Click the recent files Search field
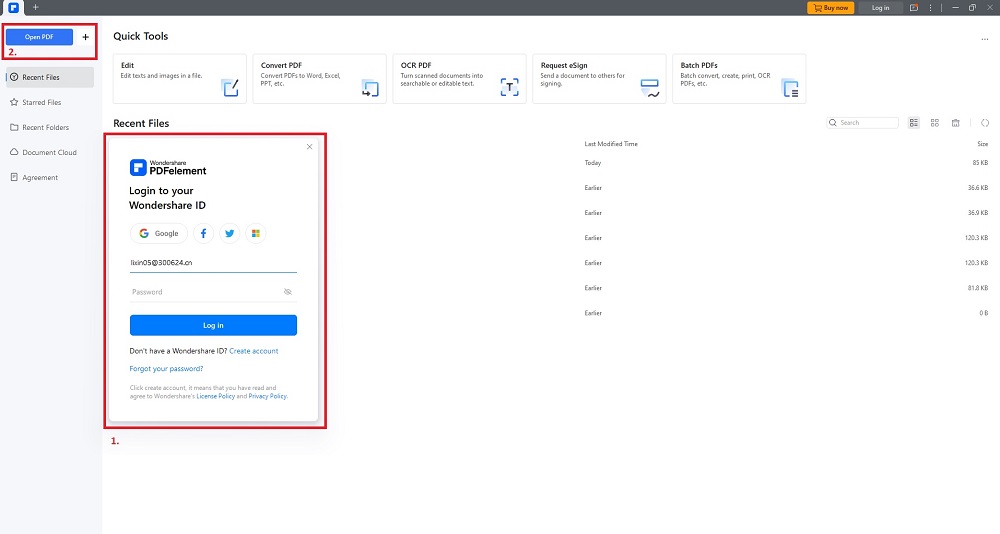The width and height of the screenshot is (1000, 534). (x=862, y=122)
